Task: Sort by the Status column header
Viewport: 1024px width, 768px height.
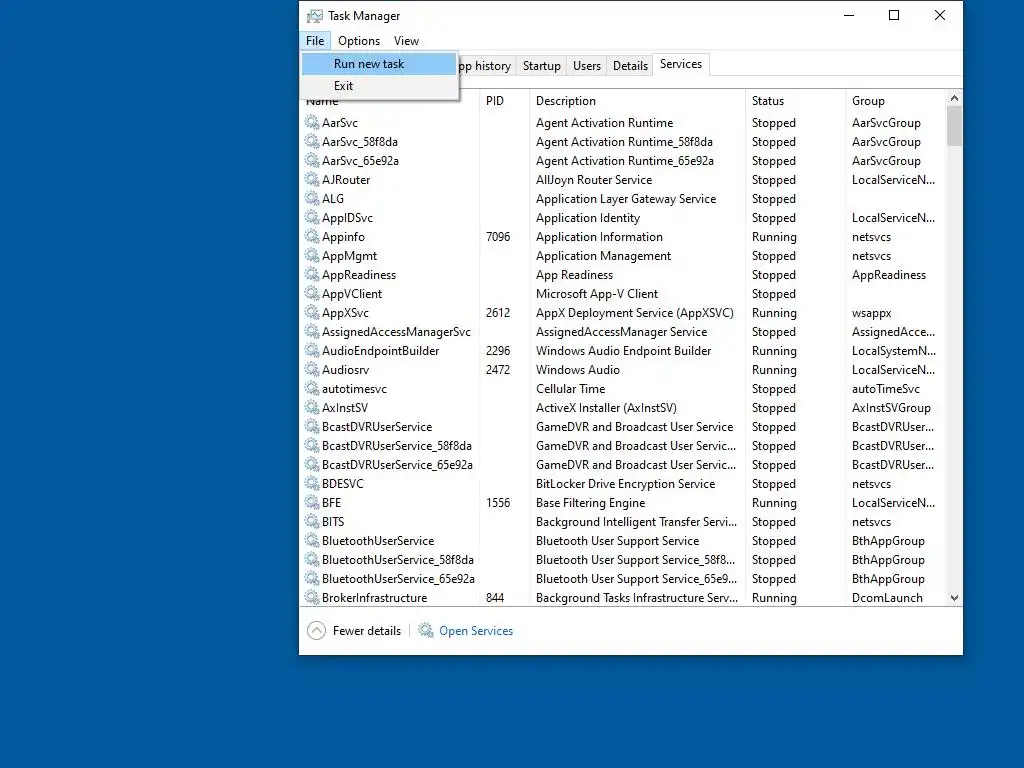Action: pos(795,101)
